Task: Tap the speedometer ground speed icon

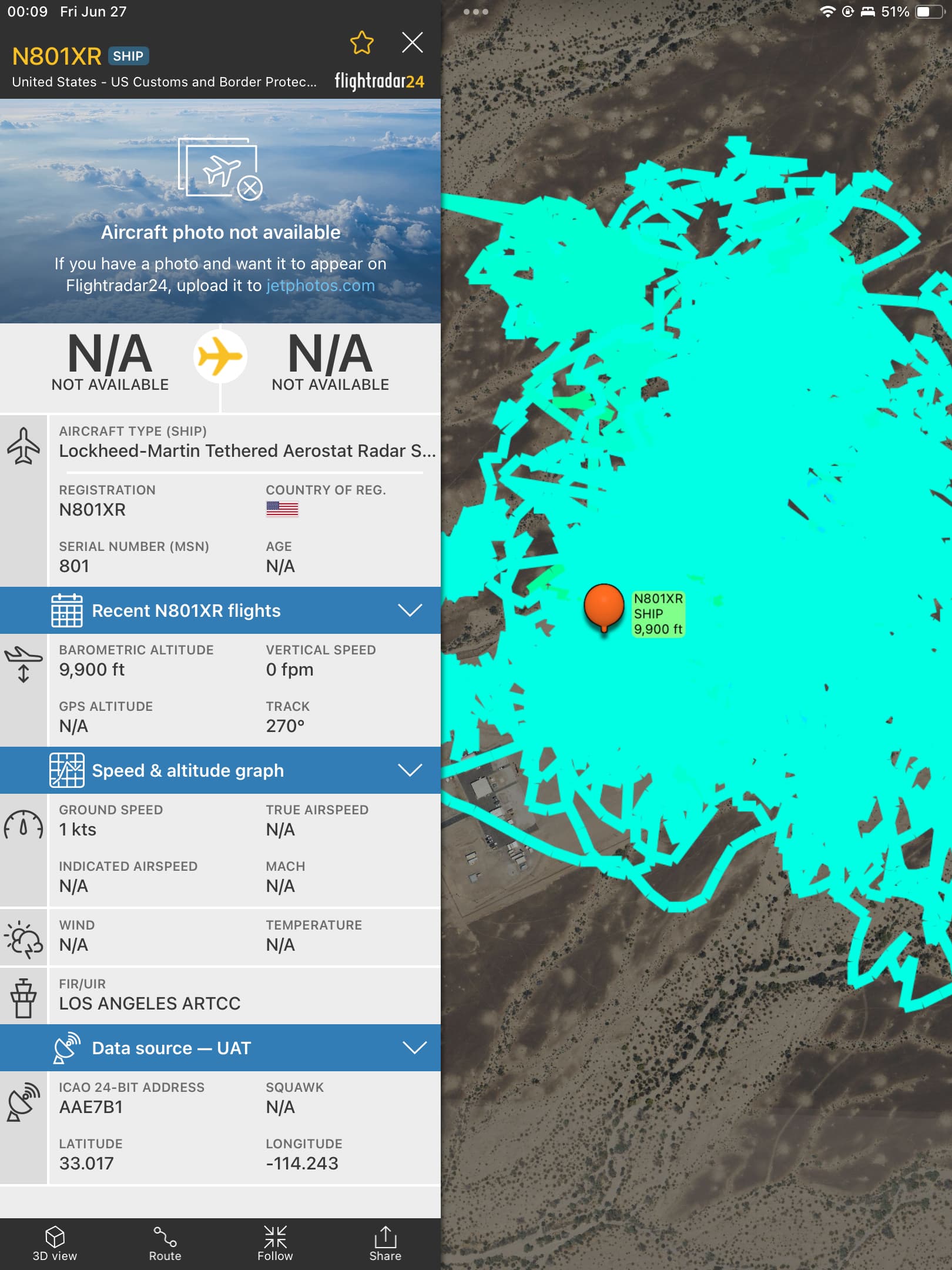Action: pos(24,824)
